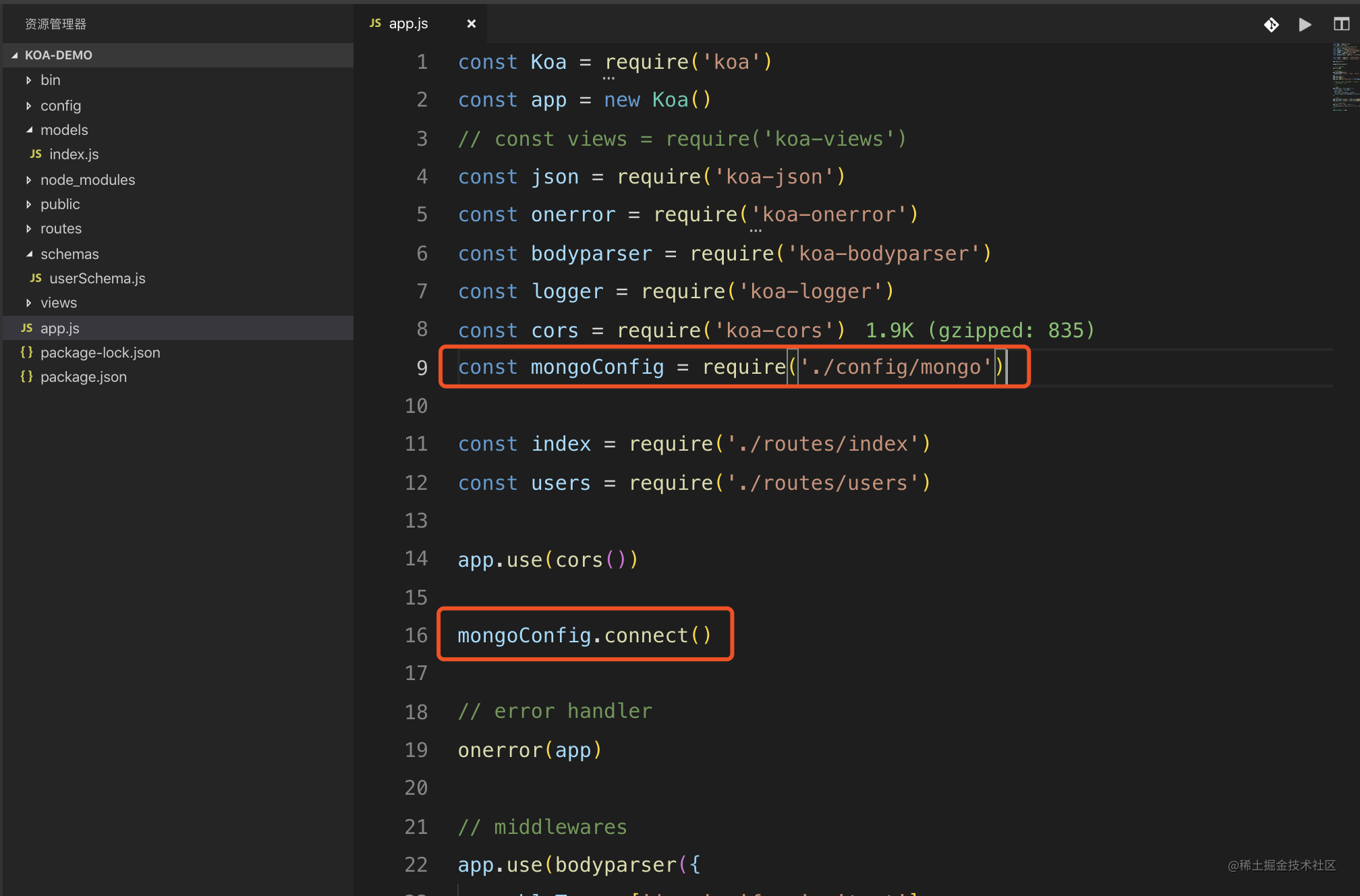Image resolution: width=1360 pixels, height=896 pixels.
Task: Select app.js in the file tree
Action: tap(178, 329)
